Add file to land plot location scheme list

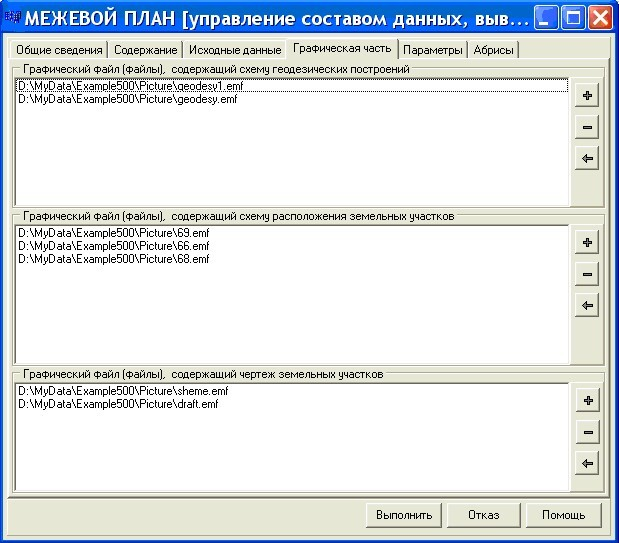pyautogui.click(x=587, y=242)
